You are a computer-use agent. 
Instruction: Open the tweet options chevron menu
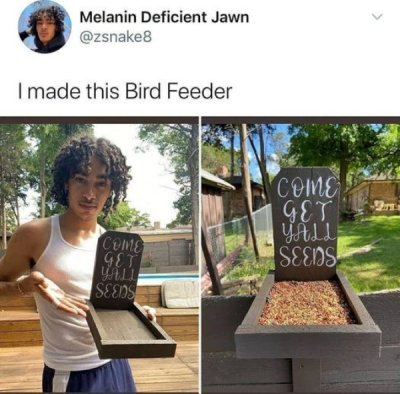[376, 17]
